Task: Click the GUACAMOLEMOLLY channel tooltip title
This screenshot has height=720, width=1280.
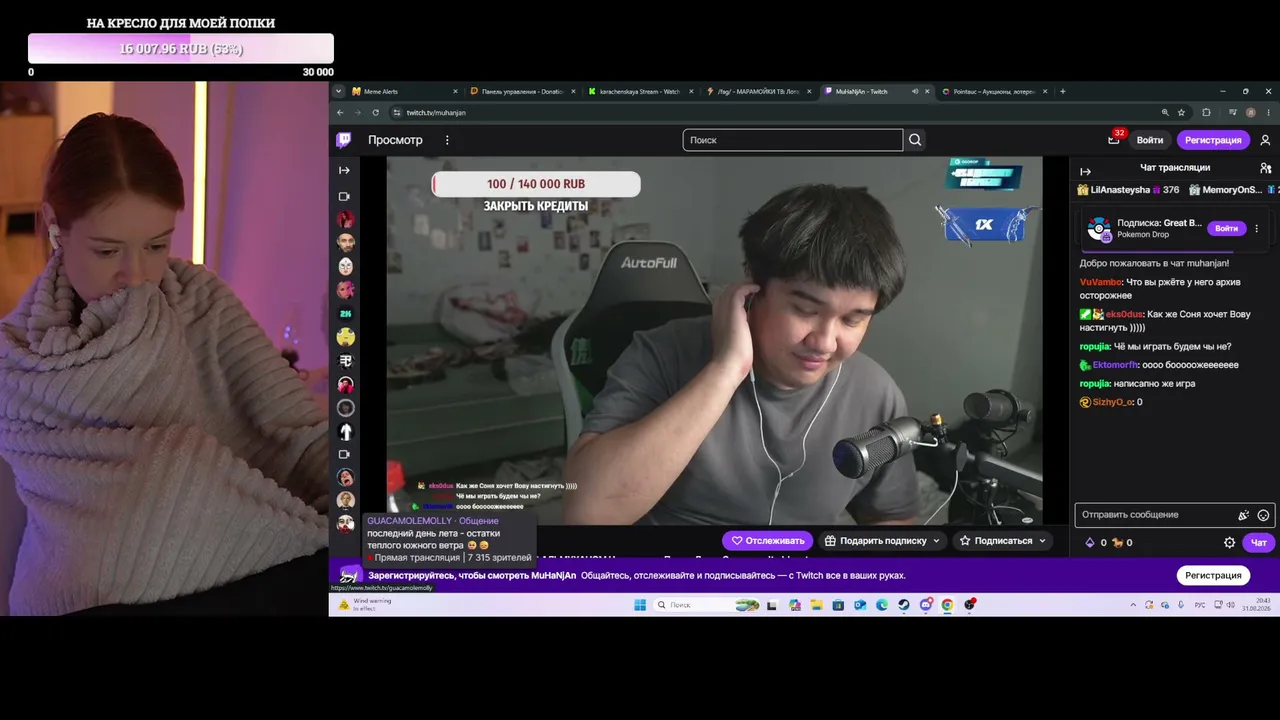Action: 432,521
